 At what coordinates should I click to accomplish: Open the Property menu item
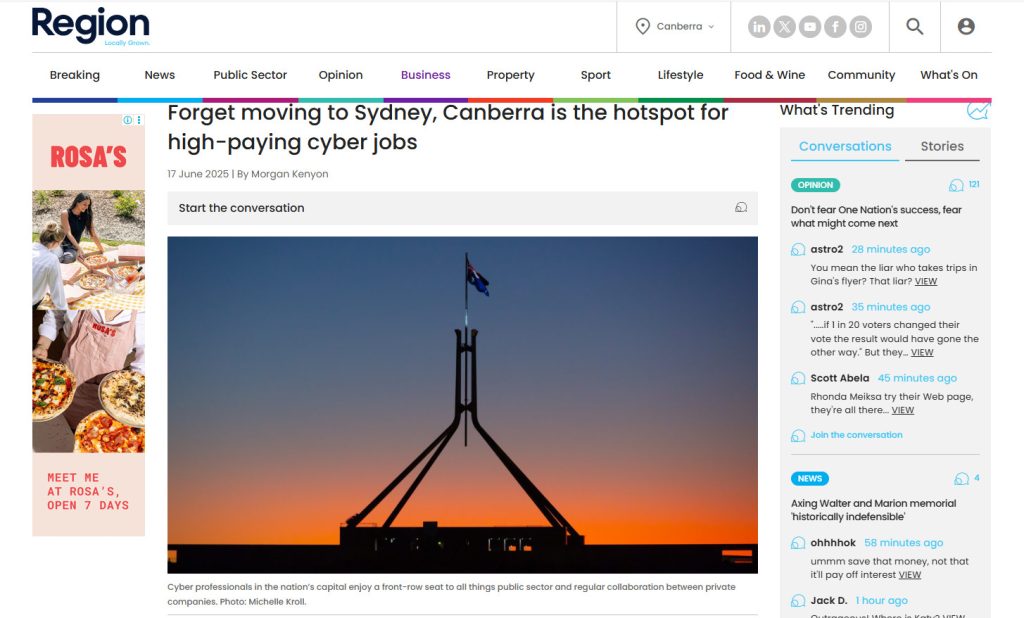(x=510, y=75)
